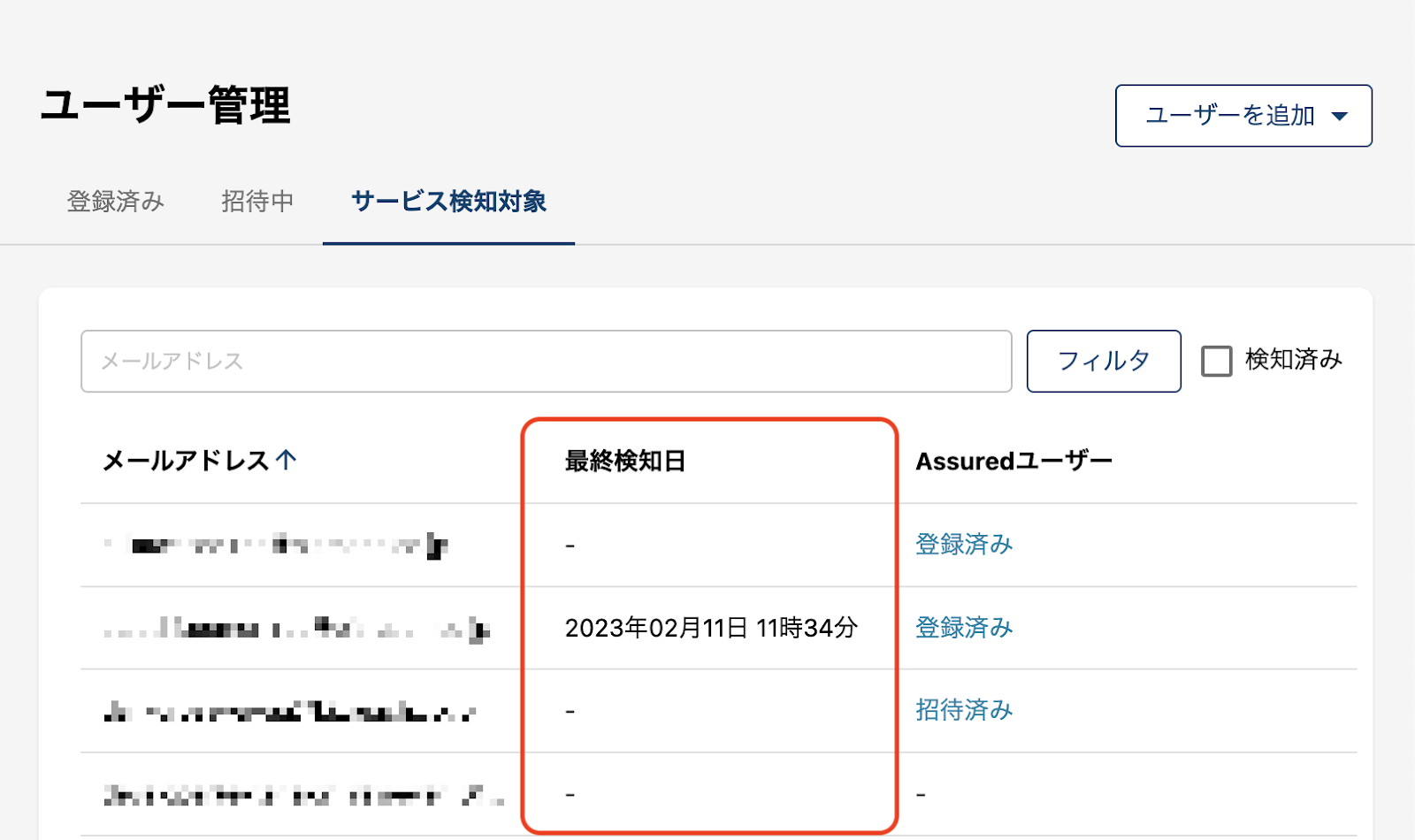Select the サービス検知対象 tab
Viewport: 1415px width, 840px height.
coord(448,202)
